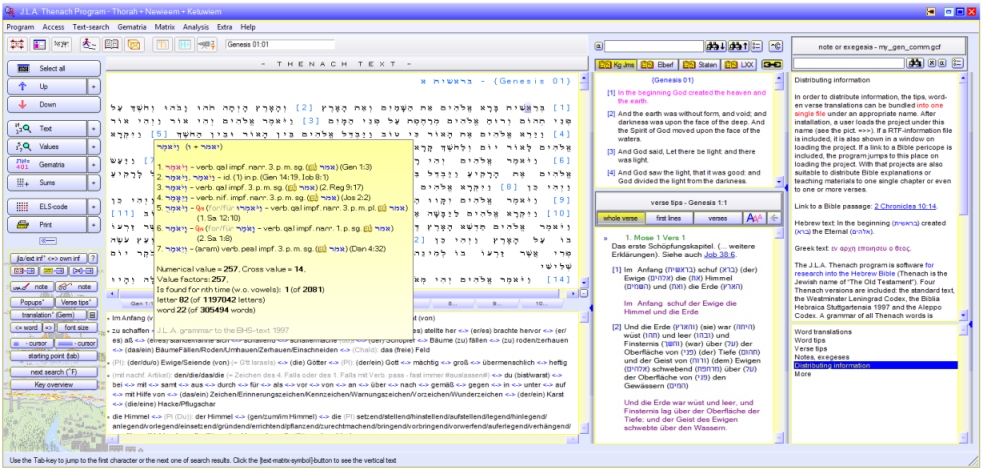
Task: Click the back arrow icon in verse tips bar
Action: [774, 218]
